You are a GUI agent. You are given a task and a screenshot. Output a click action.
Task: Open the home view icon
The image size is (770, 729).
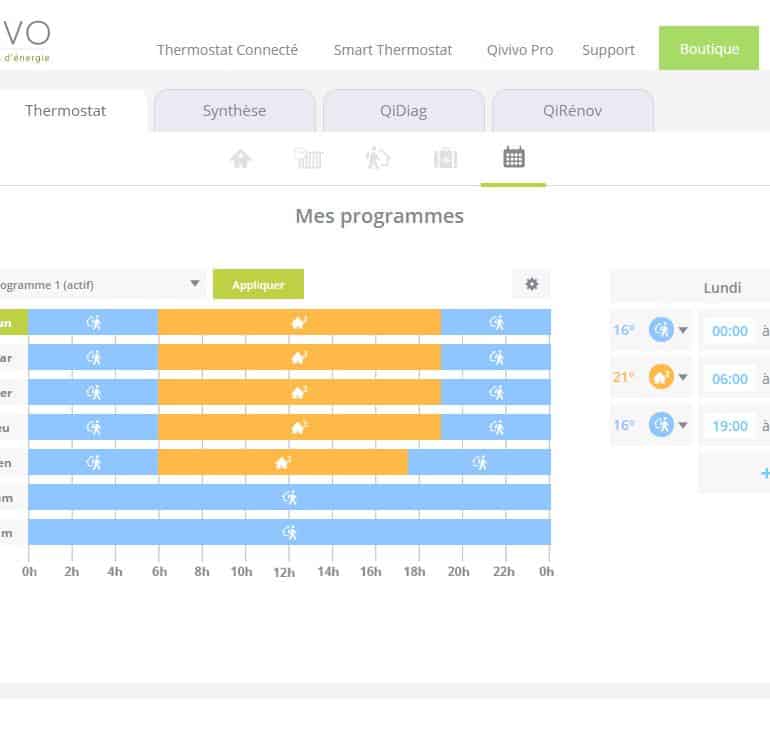point(240,159)
